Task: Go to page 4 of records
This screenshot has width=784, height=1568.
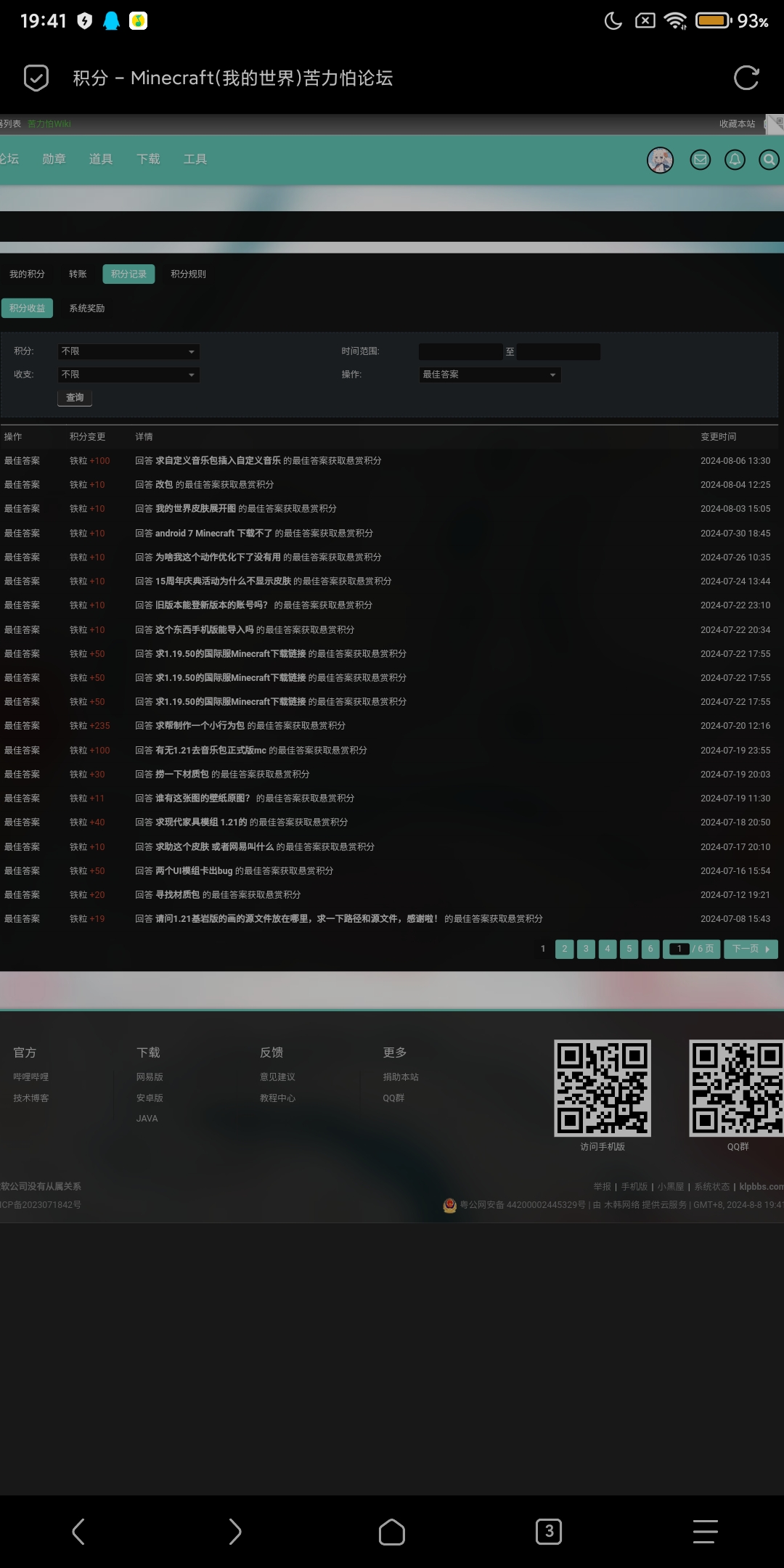Action: click(608, 949)
